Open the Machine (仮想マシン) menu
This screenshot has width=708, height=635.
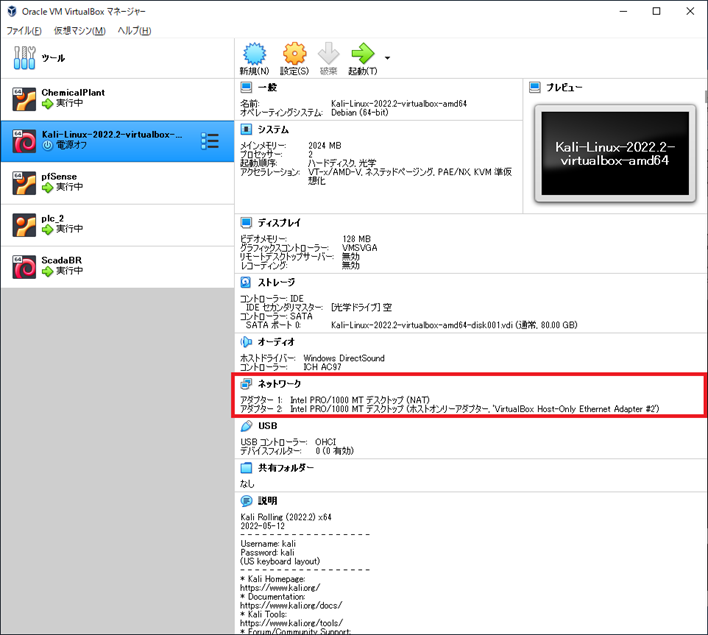(x=79, y=31)
